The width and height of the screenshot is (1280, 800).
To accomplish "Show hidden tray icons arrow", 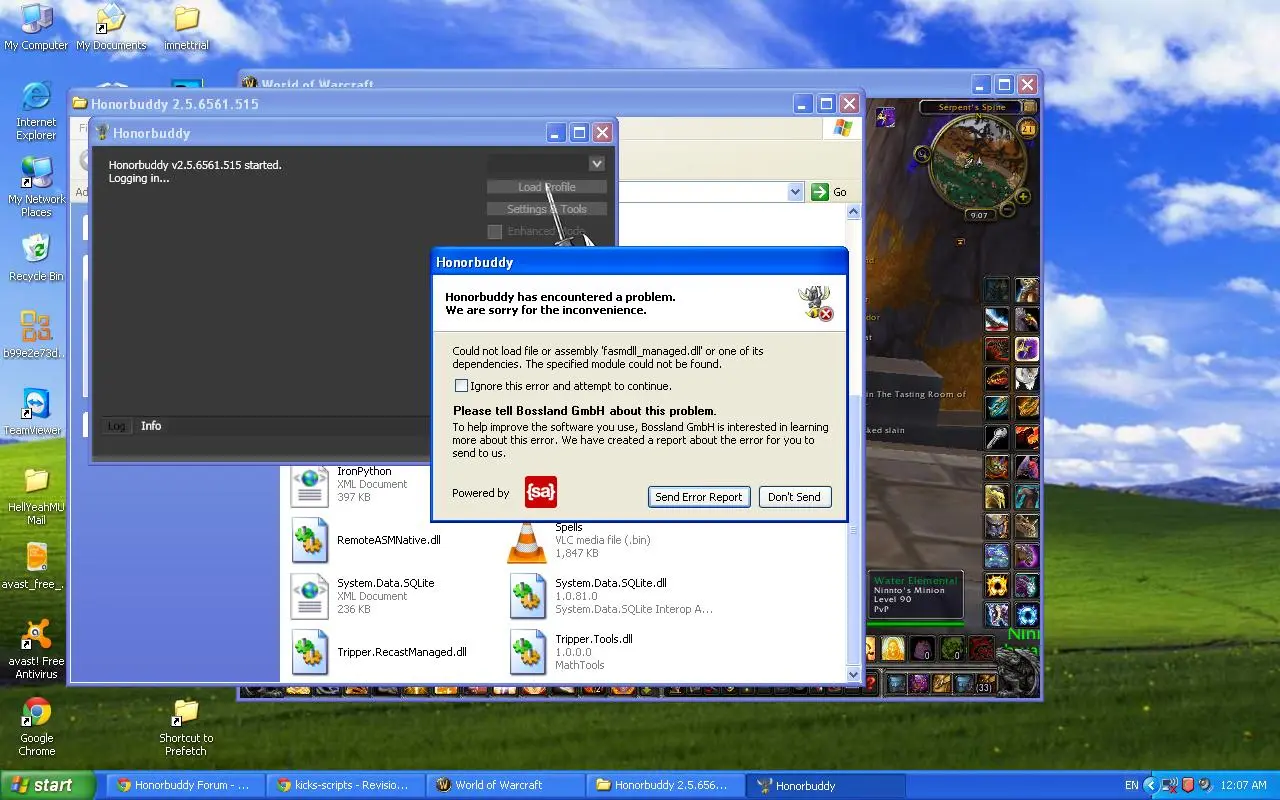I will (x=1150, y=786).
